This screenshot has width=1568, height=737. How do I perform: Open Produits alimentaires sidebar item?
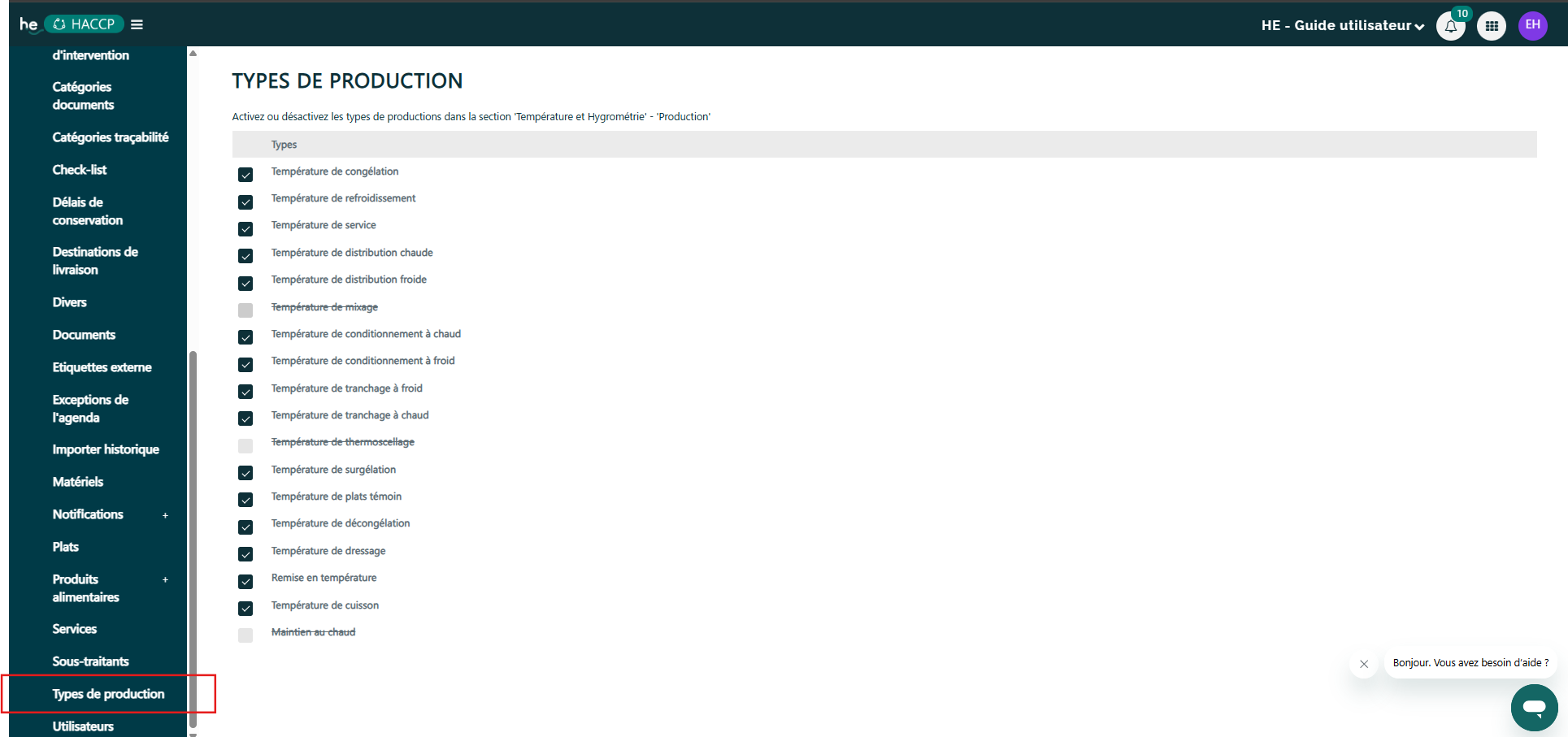click(x=85, y=588)
